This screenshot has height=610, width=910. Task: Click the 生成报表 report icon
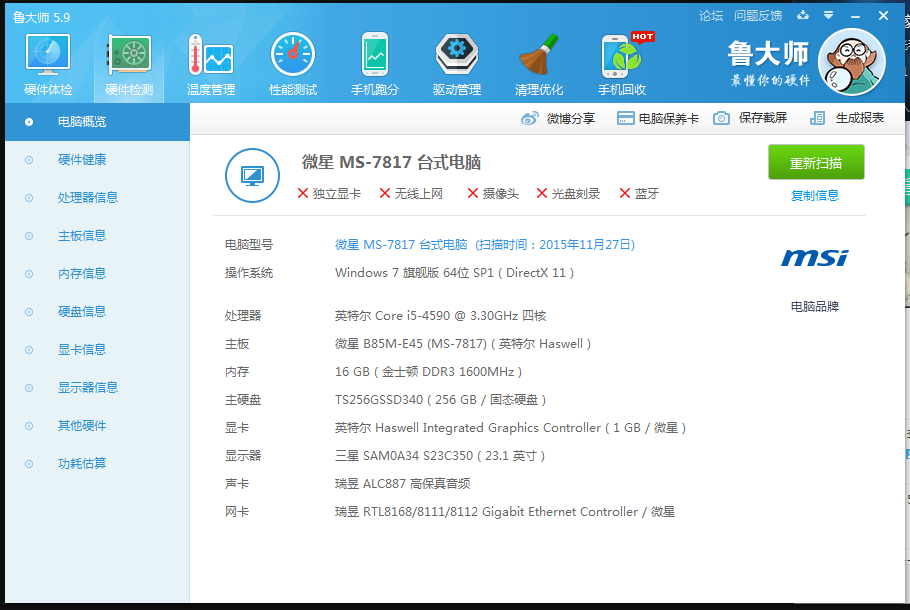pos(817,118)
